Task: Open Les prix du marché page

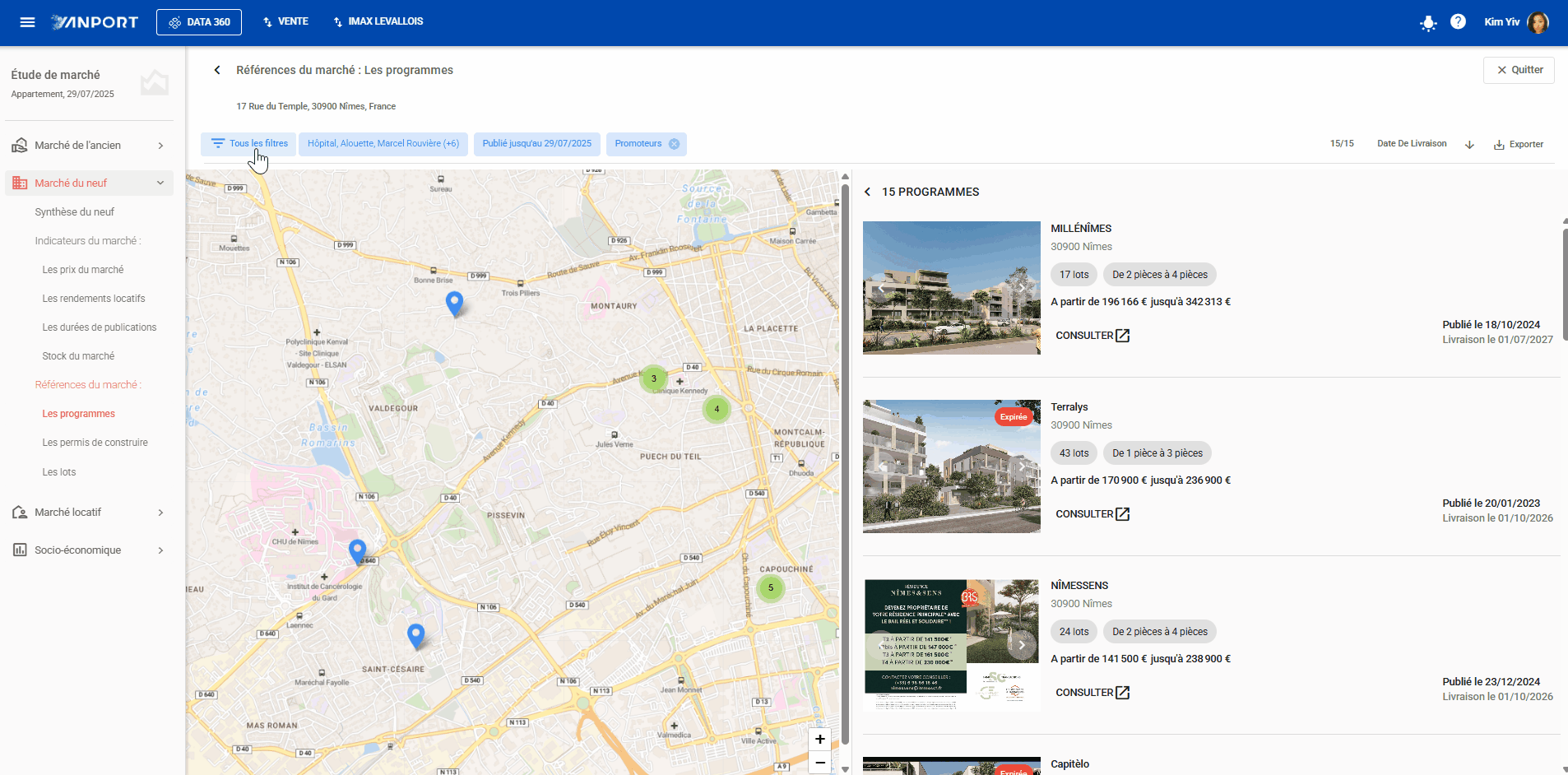Action: click(83, 270)
